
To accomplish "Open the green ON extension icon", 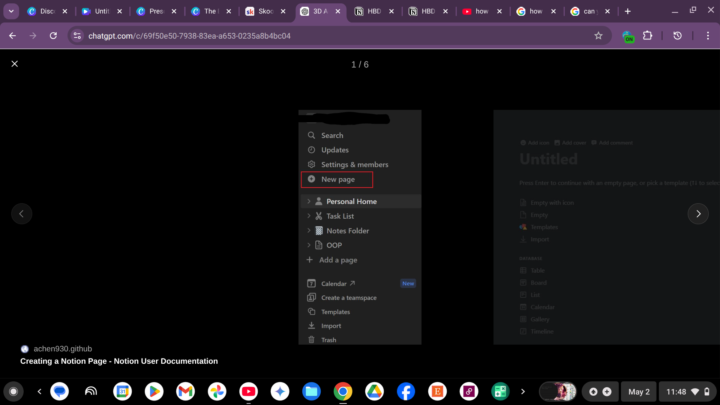I will coord(628,36).
